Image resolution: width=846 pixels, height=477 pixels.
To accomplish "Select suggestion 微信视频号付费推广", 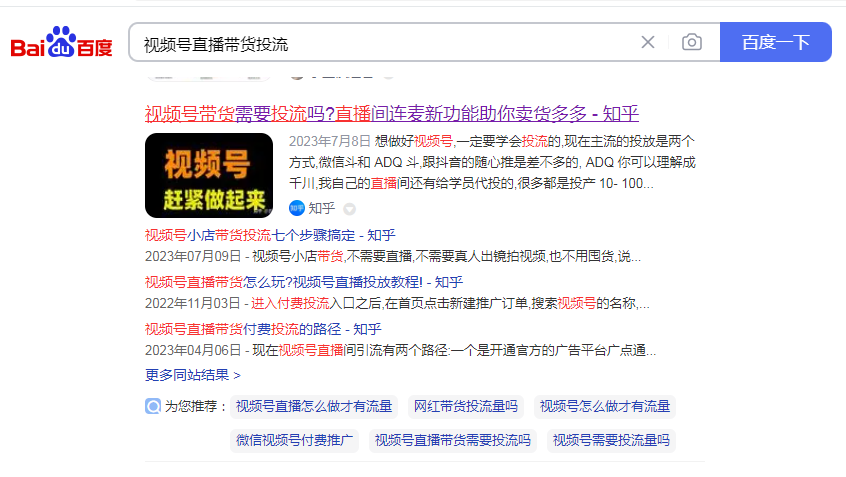I will (294, 440).
